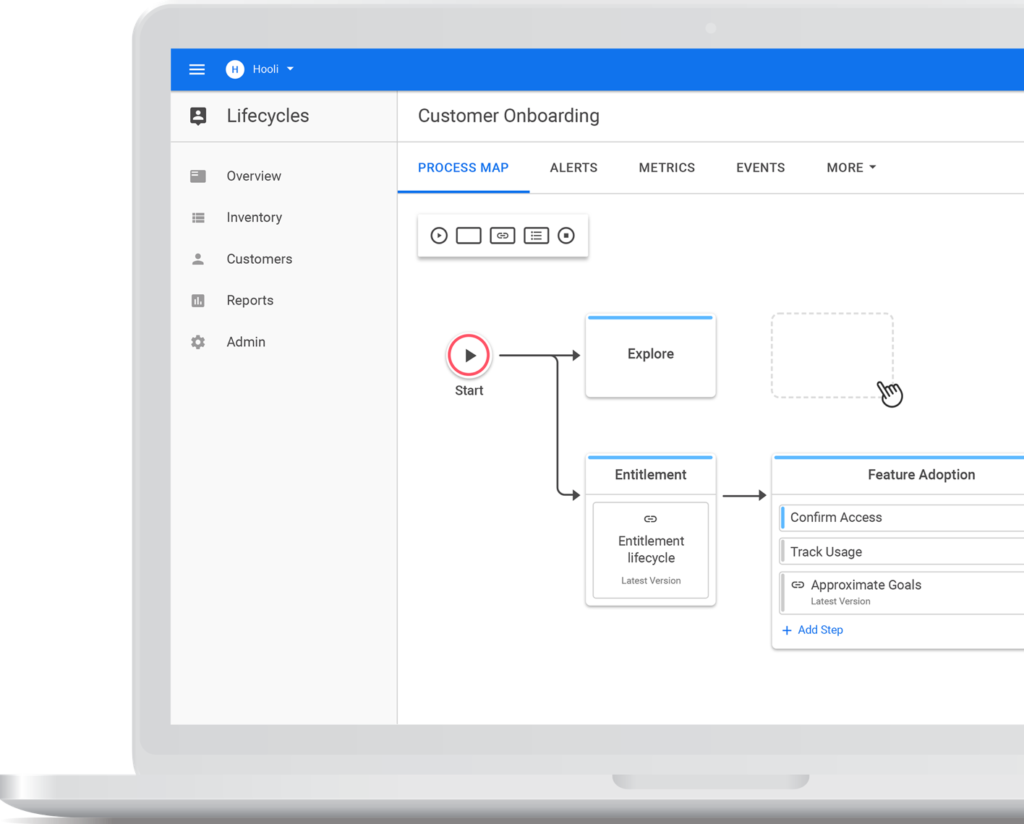This screenshot has width=1024, height=824.
Task: Select the Entitlement stage header
Action: pos(650,475)
